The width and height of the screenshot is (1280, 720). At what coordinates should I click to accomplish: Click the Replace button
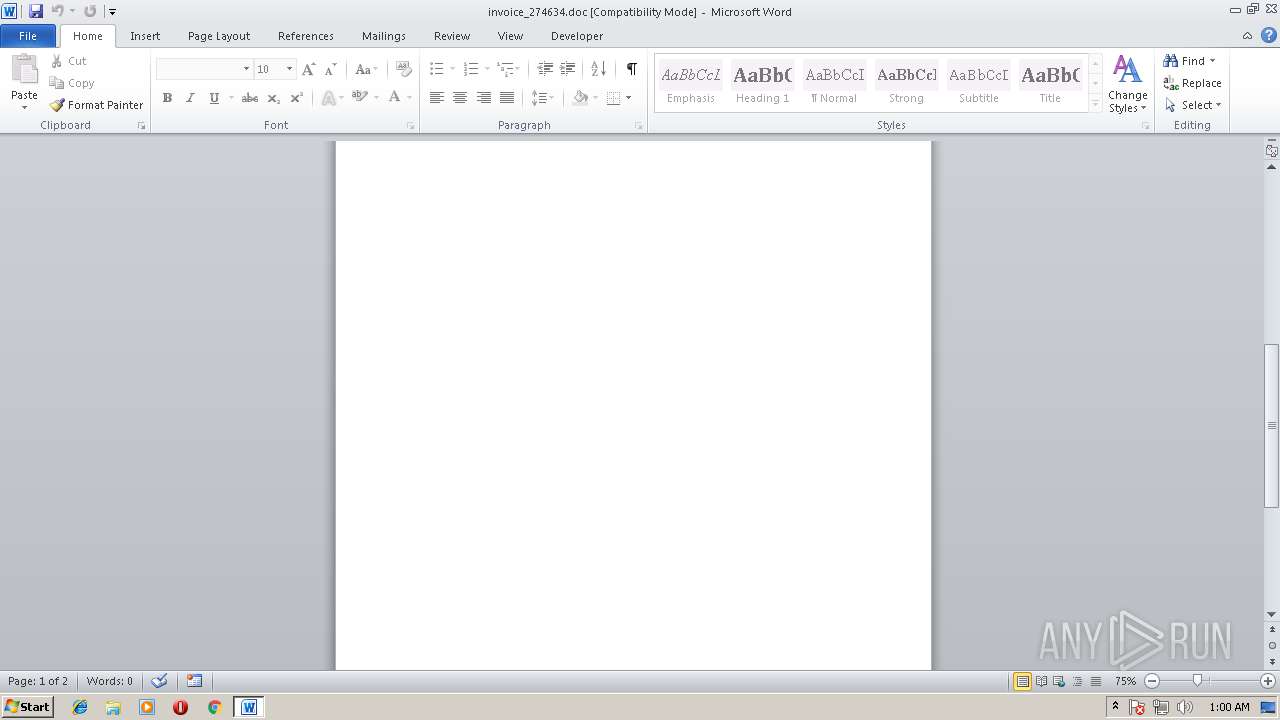(1192, 83)
